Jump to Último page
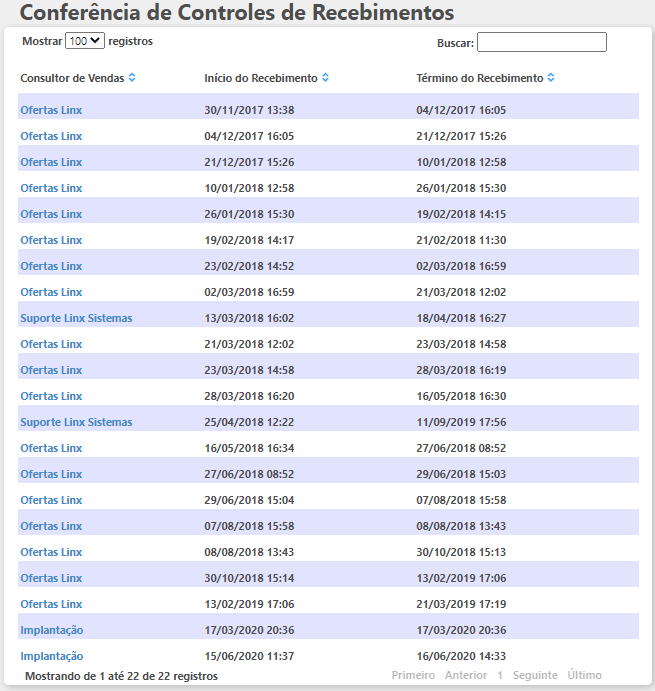Viewport: 655px width, 691px height. pyautogui.click(x=585, y=676)
